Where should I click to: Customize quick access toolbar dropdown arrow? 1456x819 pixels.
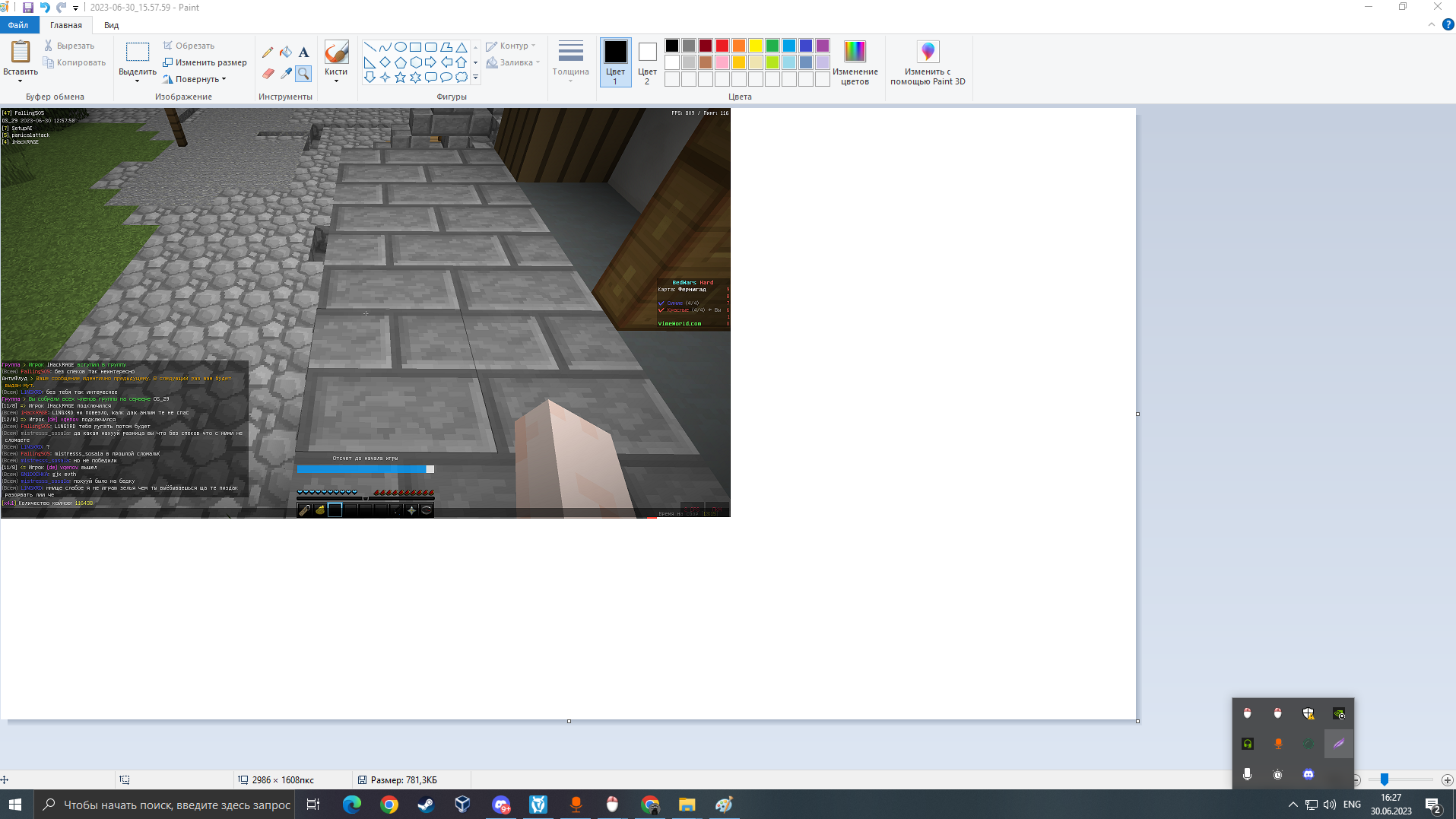point(75,8)
